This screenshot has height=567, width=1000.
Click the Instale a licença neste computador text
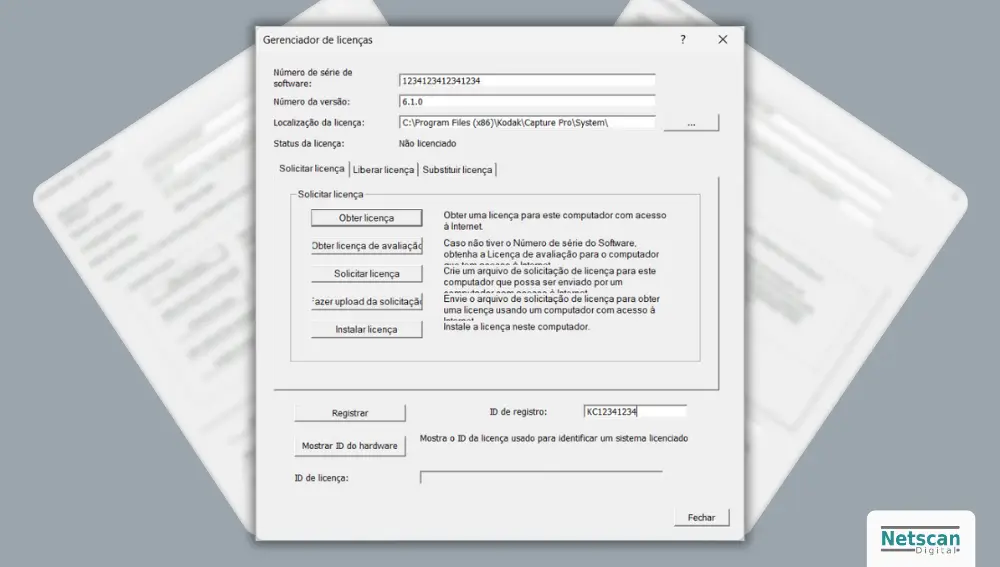pos(517,327)
